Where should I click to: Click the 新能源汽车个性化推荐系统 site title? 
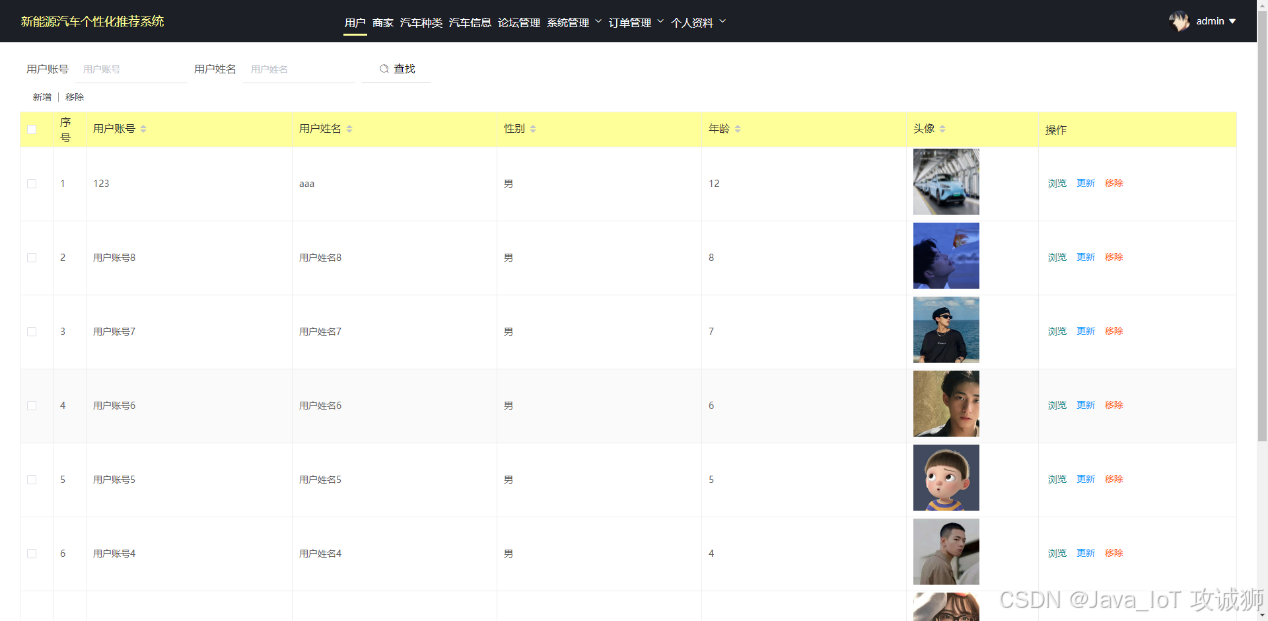[92, 21]
